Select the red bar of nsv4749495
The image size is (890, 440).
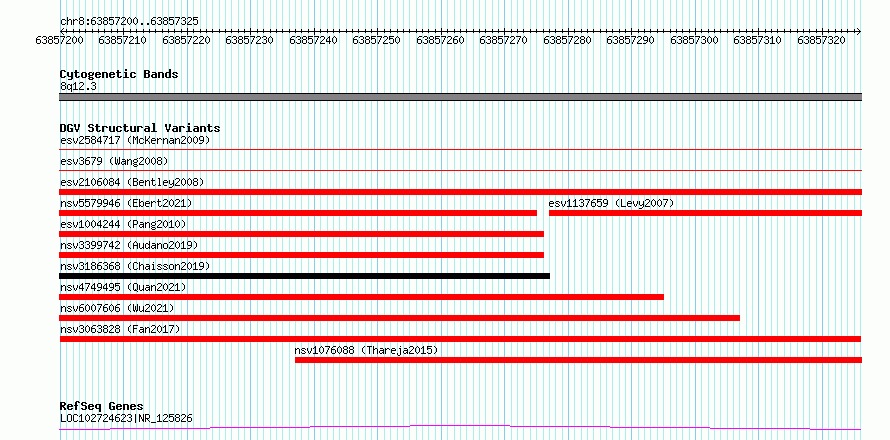click(x=362, y=296)
